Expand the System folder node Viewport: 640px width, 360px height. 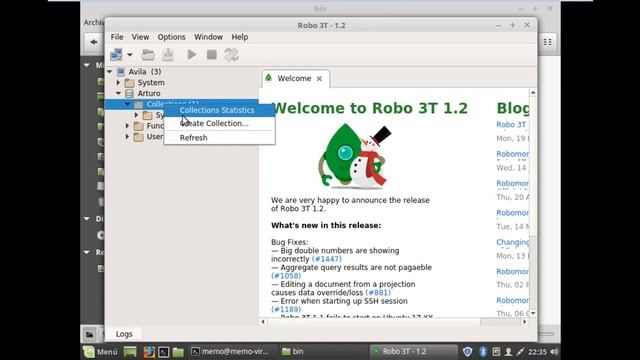[119, 82]
